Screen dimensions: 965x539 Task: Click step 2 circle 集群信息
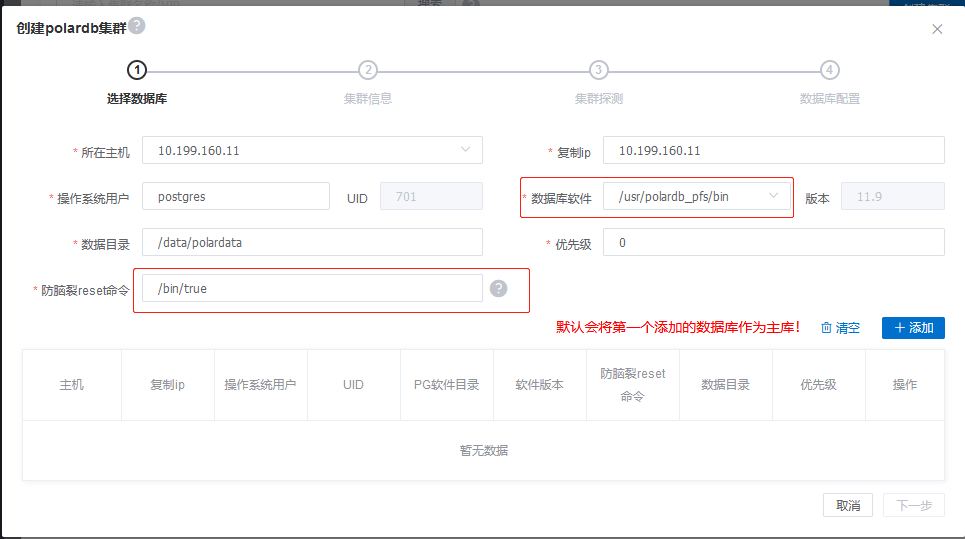coord(368,70)
